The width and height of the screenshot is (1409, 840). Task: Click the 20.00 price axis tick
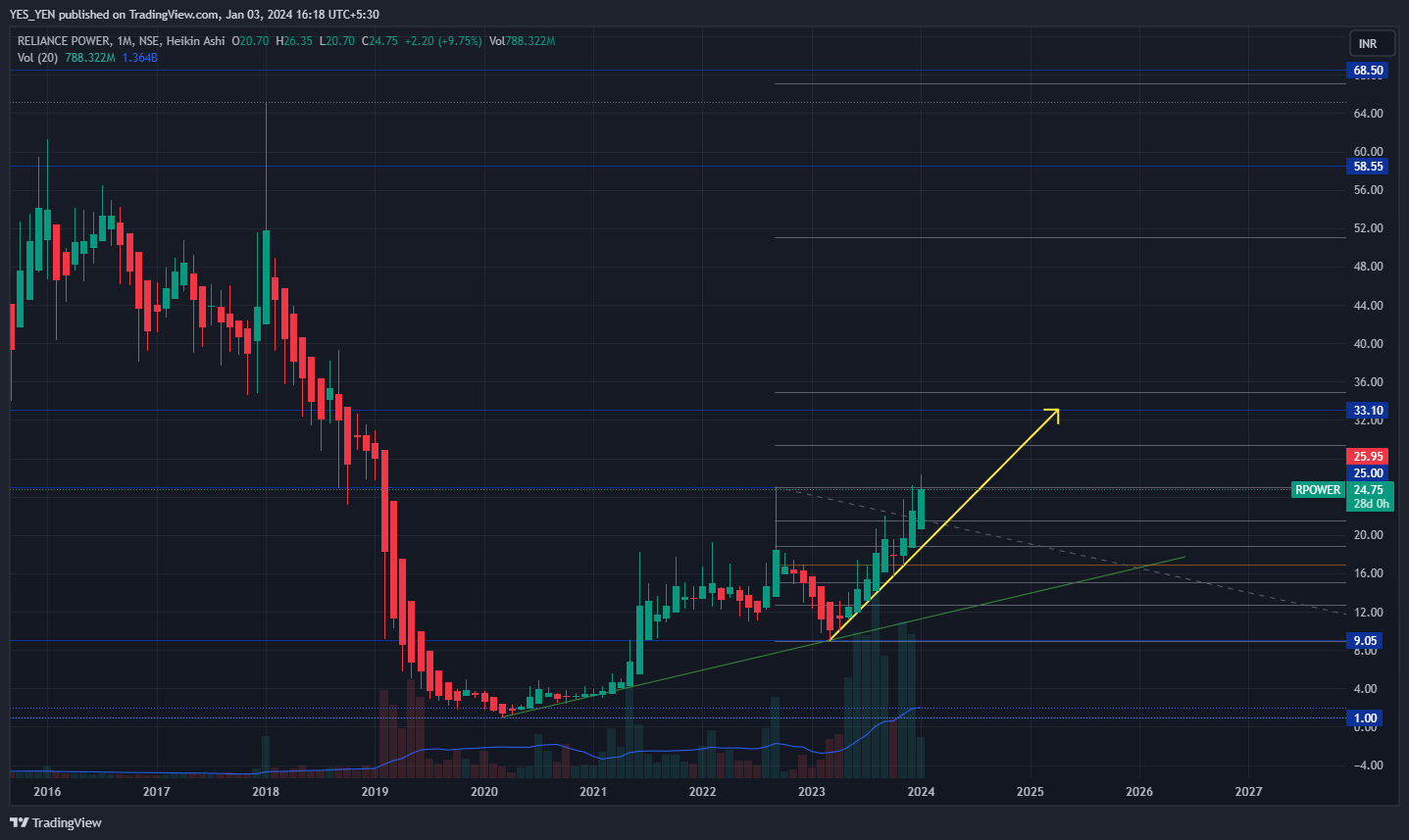[1368, 535]
